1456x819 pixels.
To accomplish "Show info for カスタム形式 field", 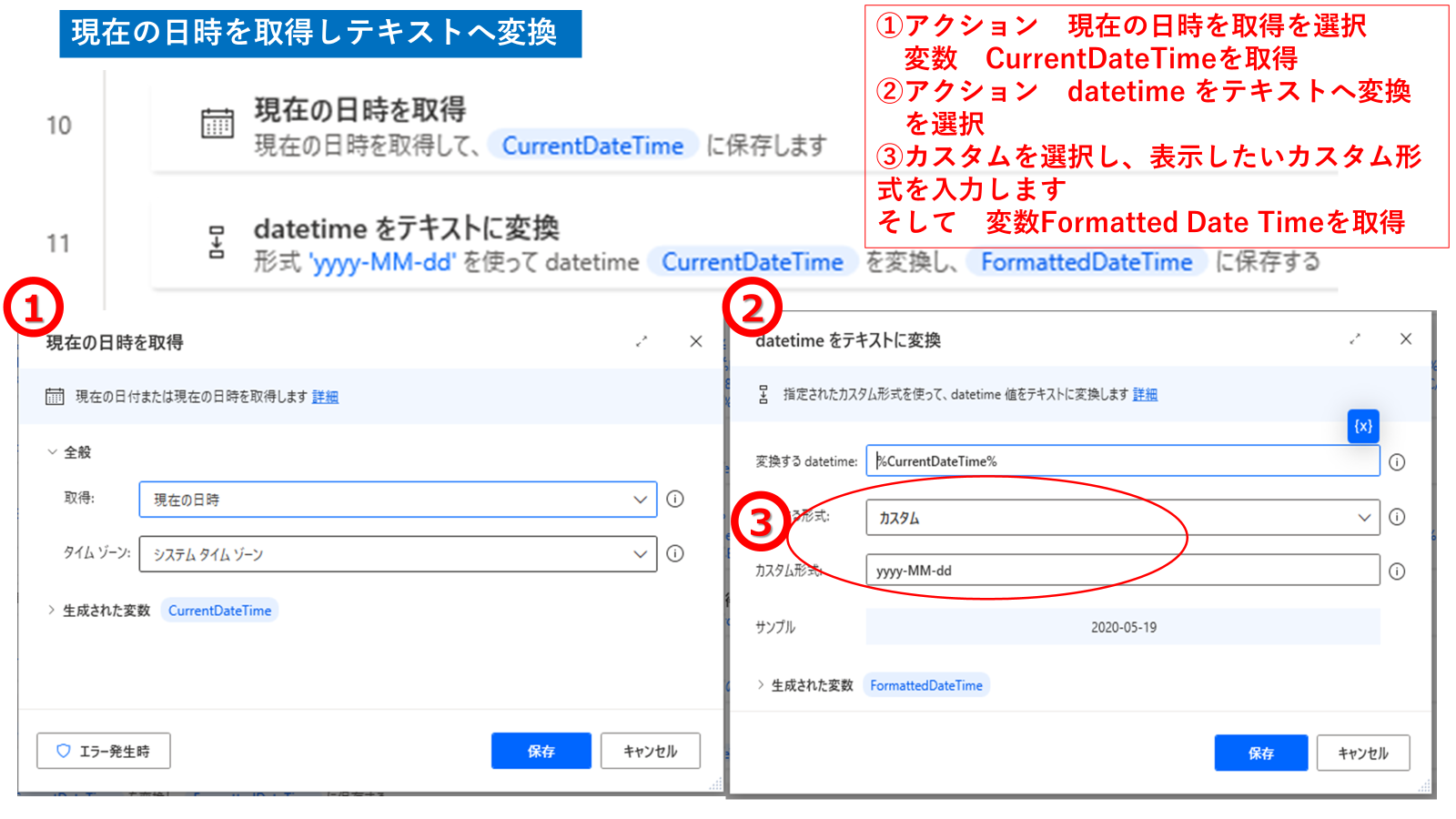I will pos(1397,571).
